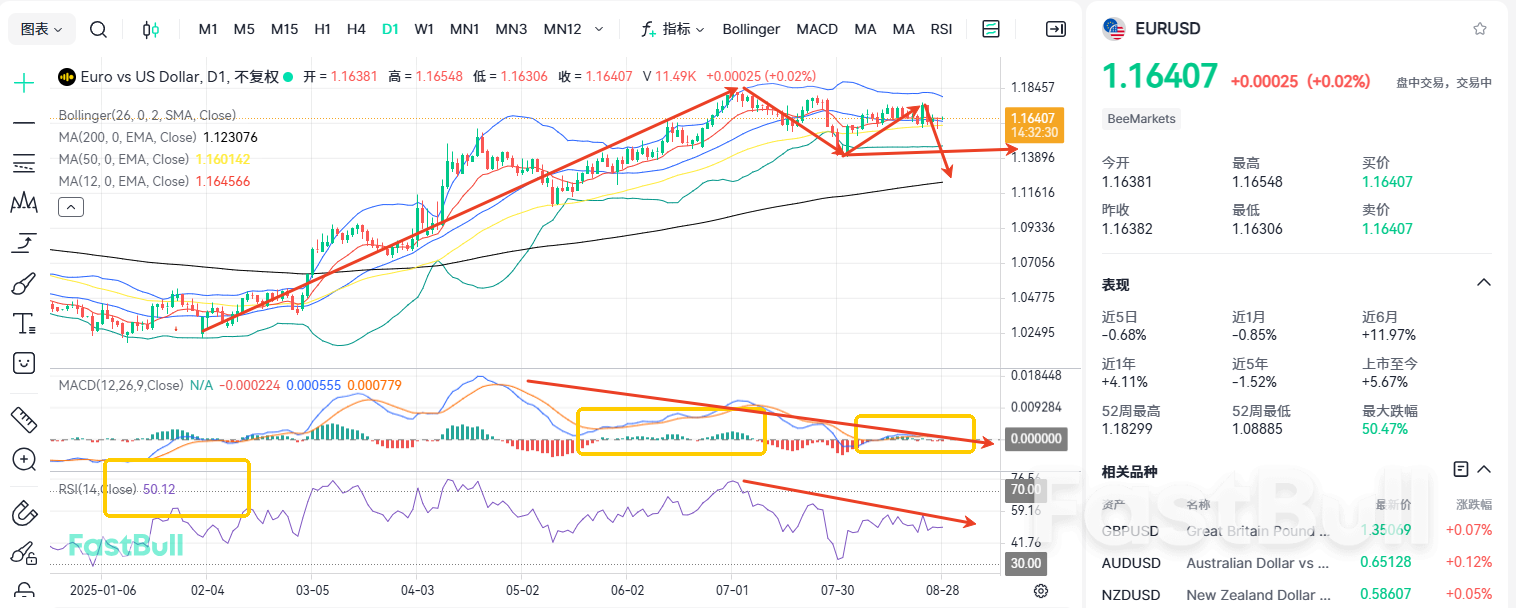Select the text annotation tool
Image resolution: width=1516 pixels, height=608 pixels.
23,323
